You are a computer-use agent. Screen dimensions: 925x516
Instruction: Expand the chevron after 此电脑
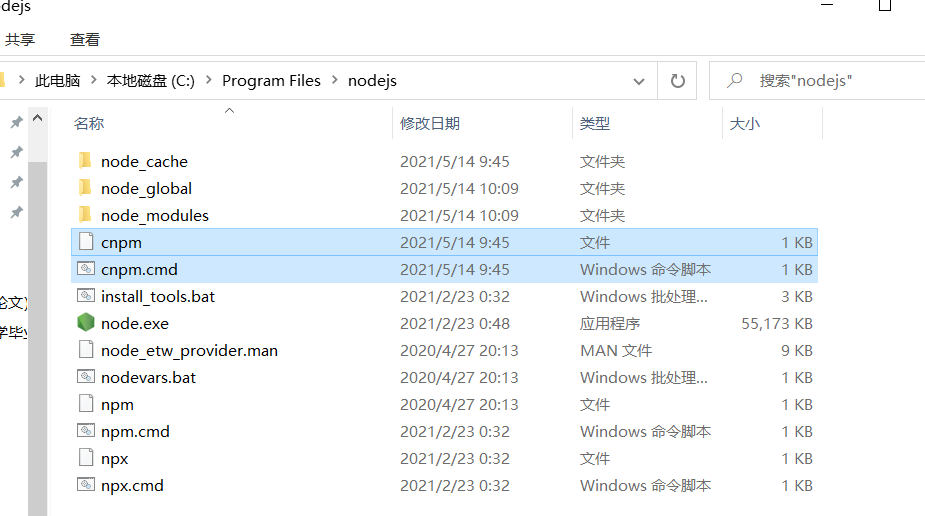(93, 80)
